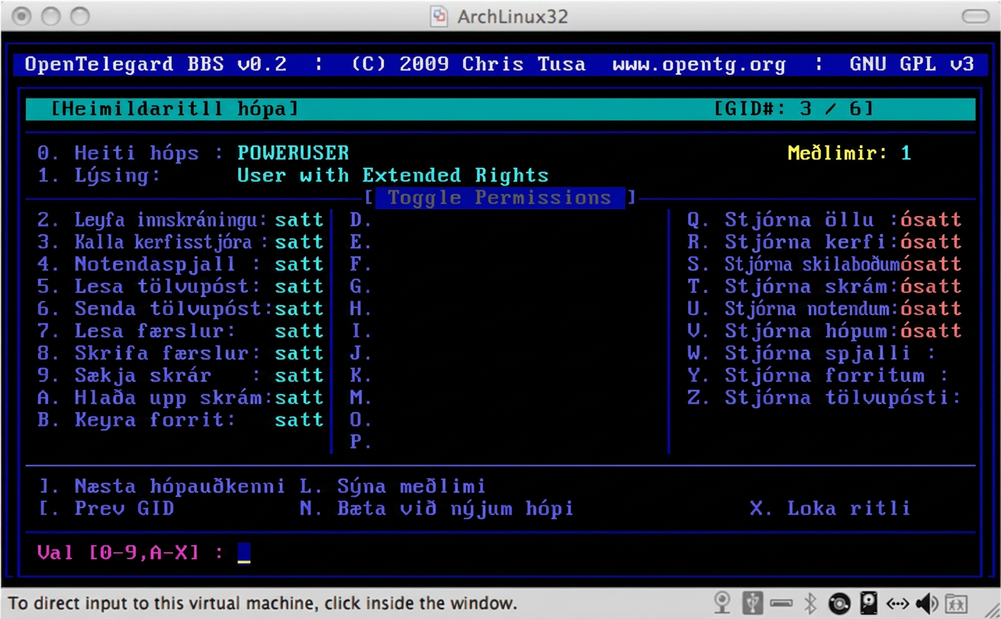The height and width of the screenshot is (619, 1001).
Task: Click the toolbar toggle pill in the title bar
Action: (x=975, y=16)
